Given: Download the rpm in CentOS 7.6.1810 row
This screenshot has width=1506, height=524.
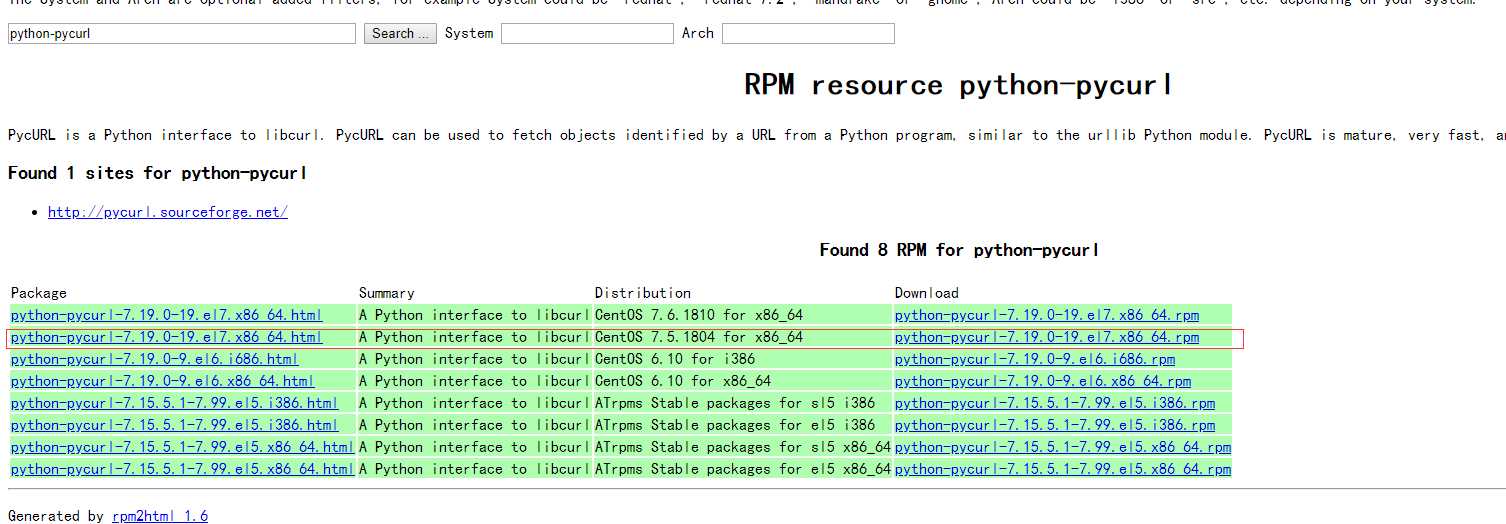Looking at the screenshot, I should pos(1047,315).
